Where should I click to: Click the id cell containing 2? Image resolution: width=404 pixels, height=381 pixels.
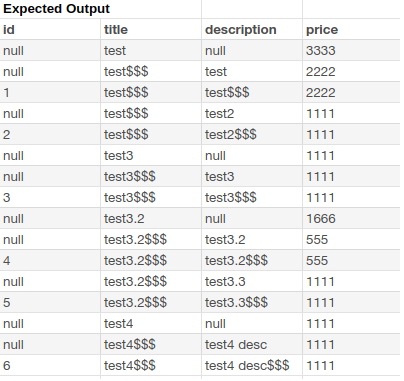(x=50, y=135)
